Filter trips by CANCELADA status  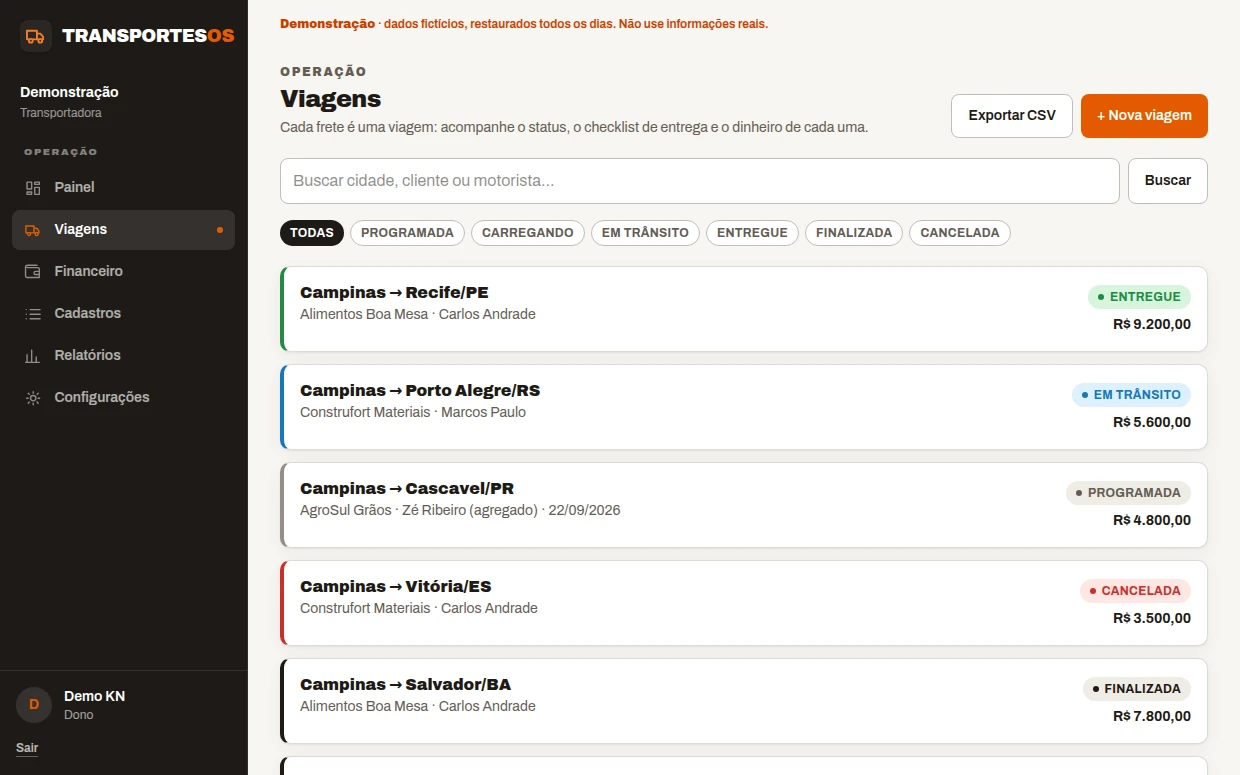(x=960, y=233)
